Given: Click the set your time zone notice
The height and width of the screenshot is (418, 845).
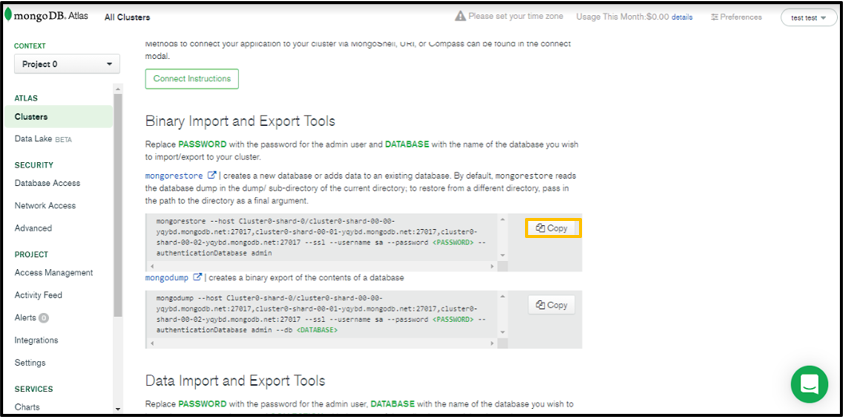Looking at the screenshot, I should point(521,17).
